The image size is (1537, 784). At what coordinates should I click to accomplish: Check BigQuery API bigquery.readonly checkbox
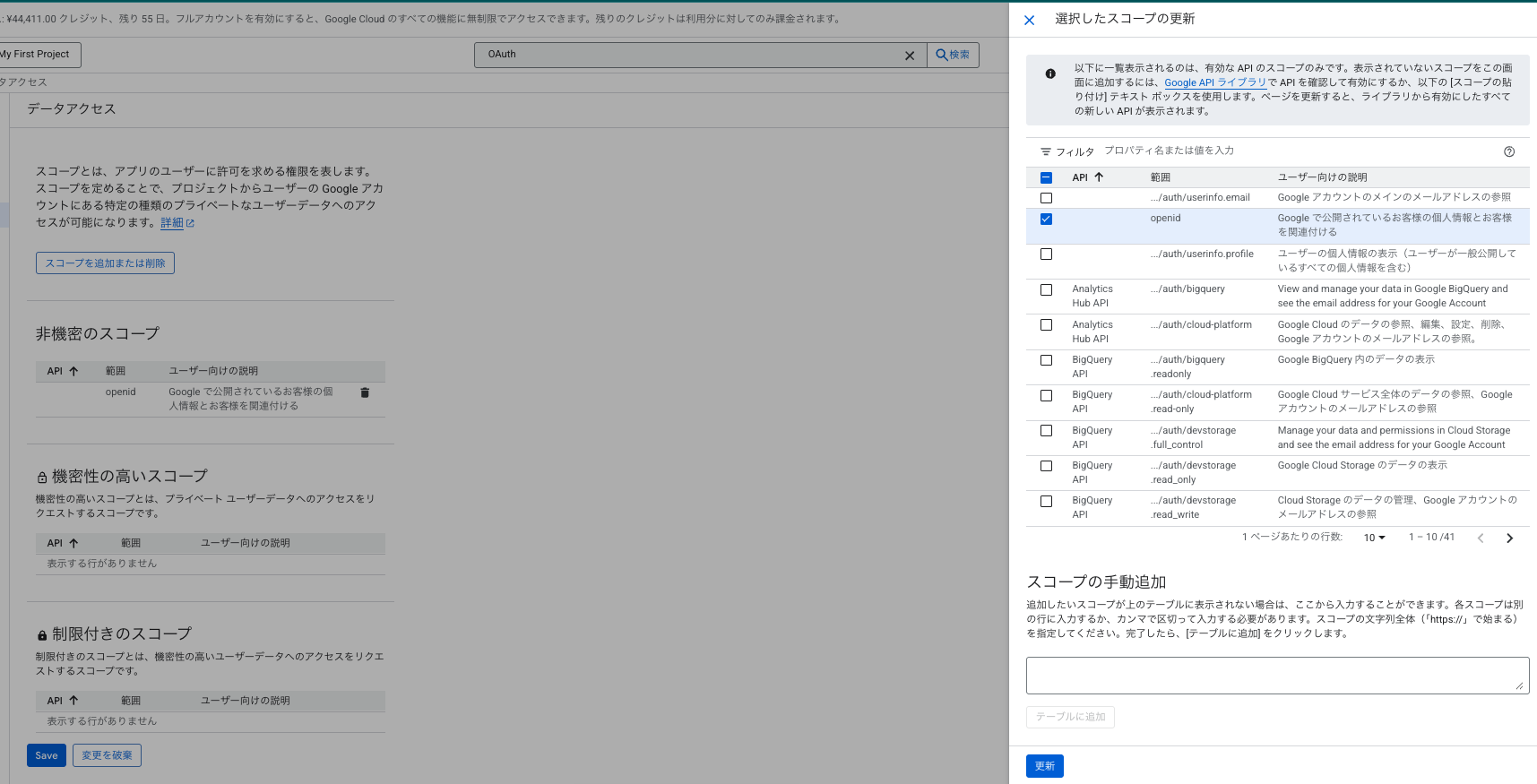tap(1046, 360)
